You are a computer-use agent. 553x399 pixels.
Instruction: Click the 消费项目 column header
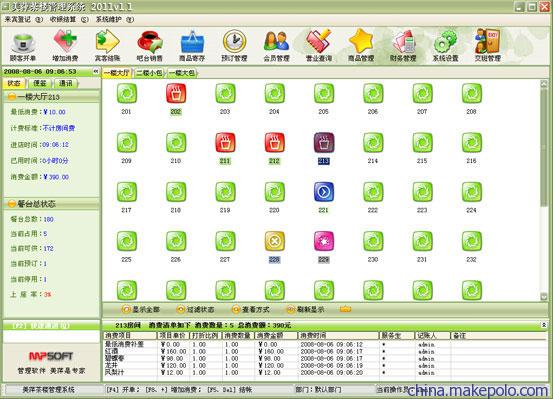click(x=130, y=335)
